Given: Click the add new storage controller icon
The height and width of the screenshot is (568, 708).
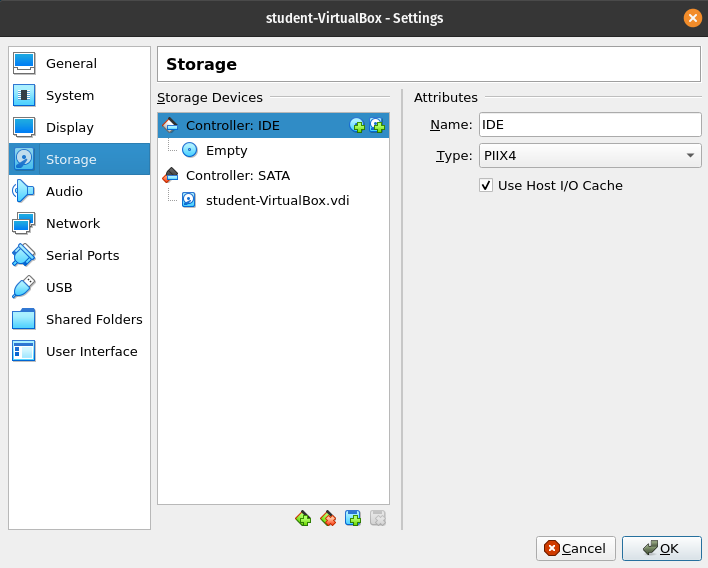Looking at the screenshot, I should point(304,518).
